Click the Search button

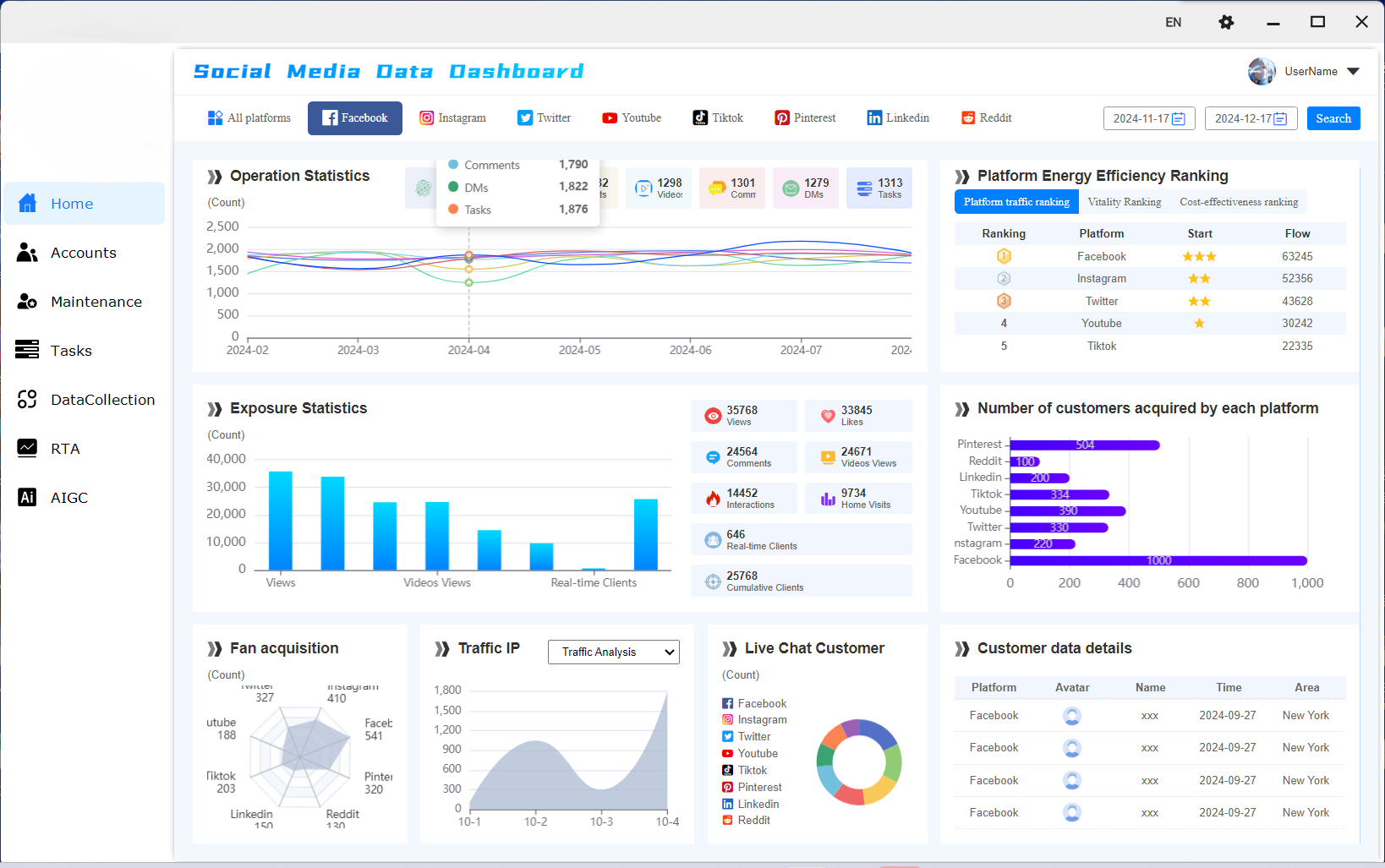pos(1333,118)
